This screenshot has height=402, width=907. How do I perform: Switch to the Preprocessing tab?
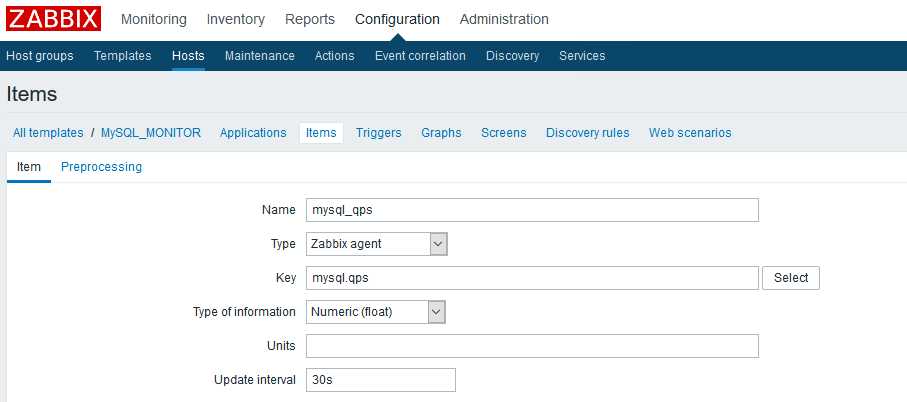coord(101,167)
